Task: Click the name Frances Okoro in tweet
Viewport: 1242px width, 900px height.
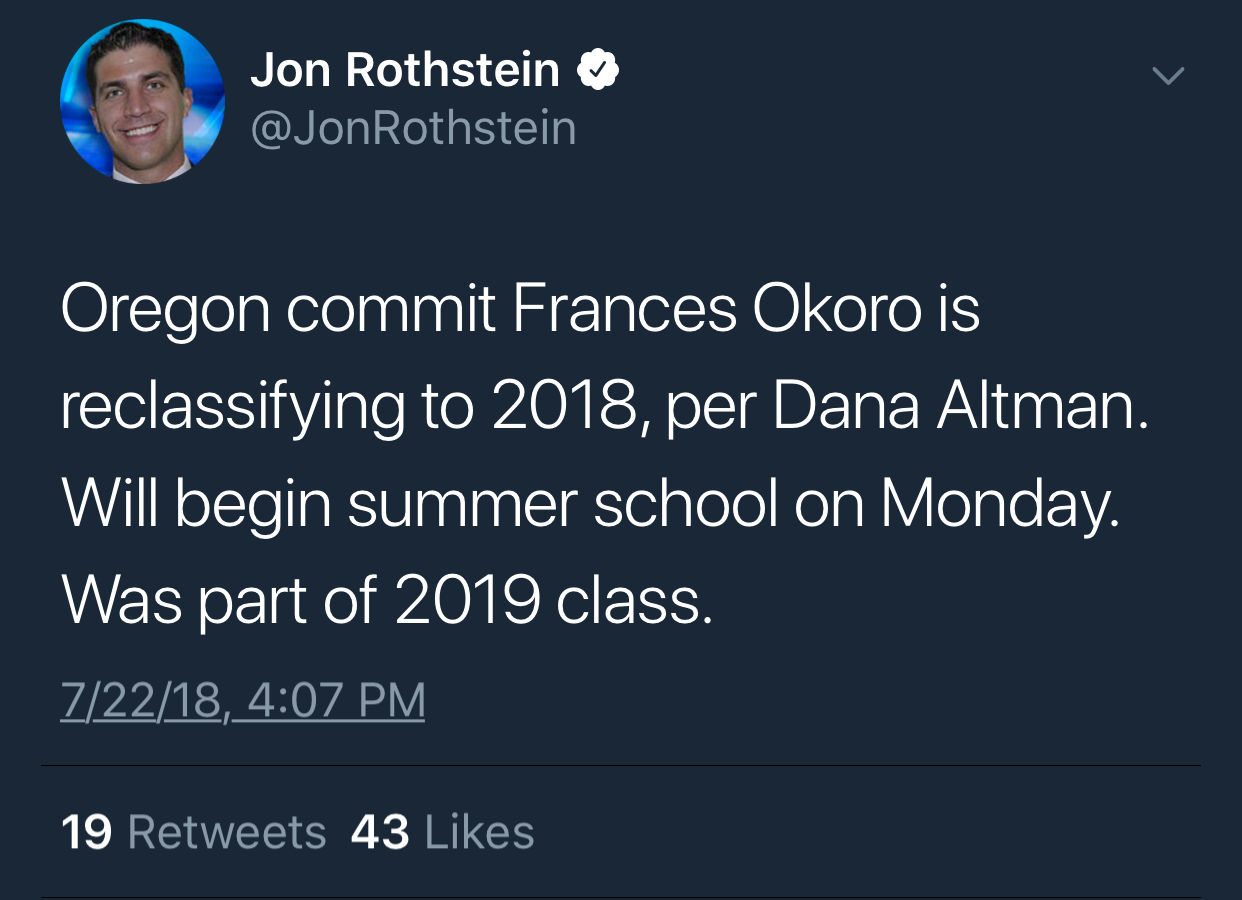Action: click(716, 311)
